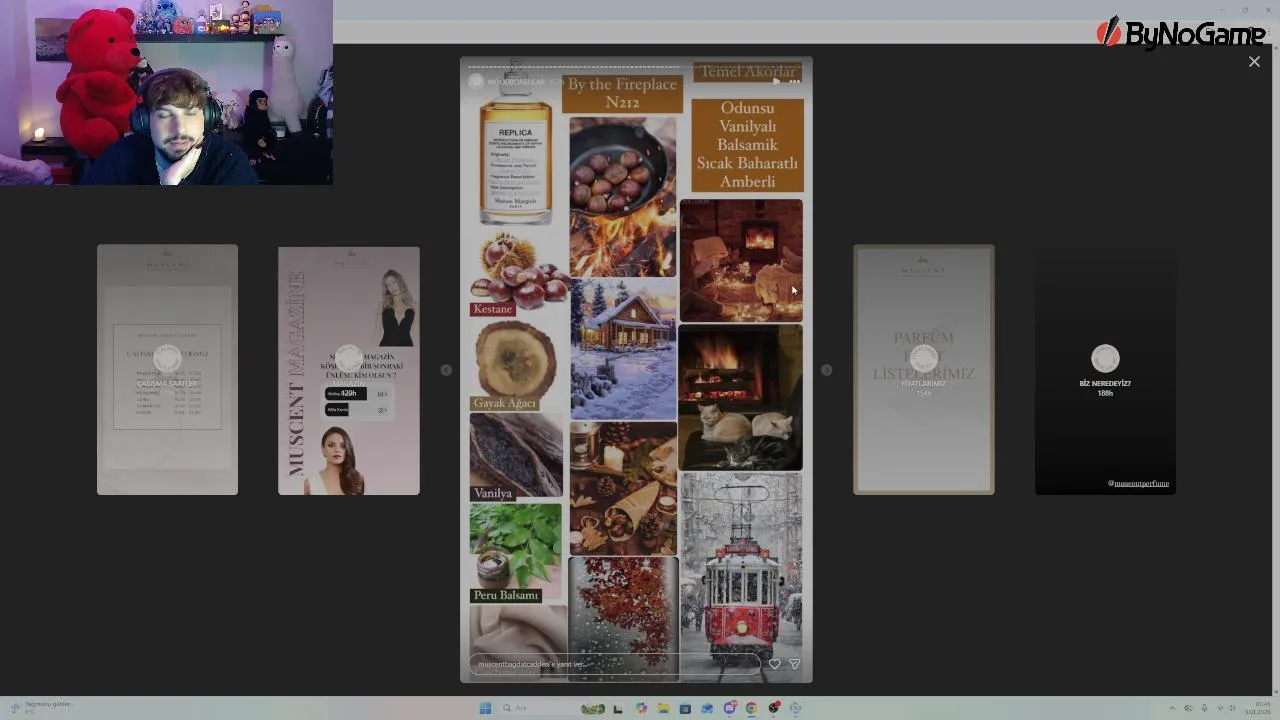Image resolution: width=1280 pixels, height=720 pixels.
Task: Click the Fiyatlarımız story avatar circle
Action: (923, 358)
